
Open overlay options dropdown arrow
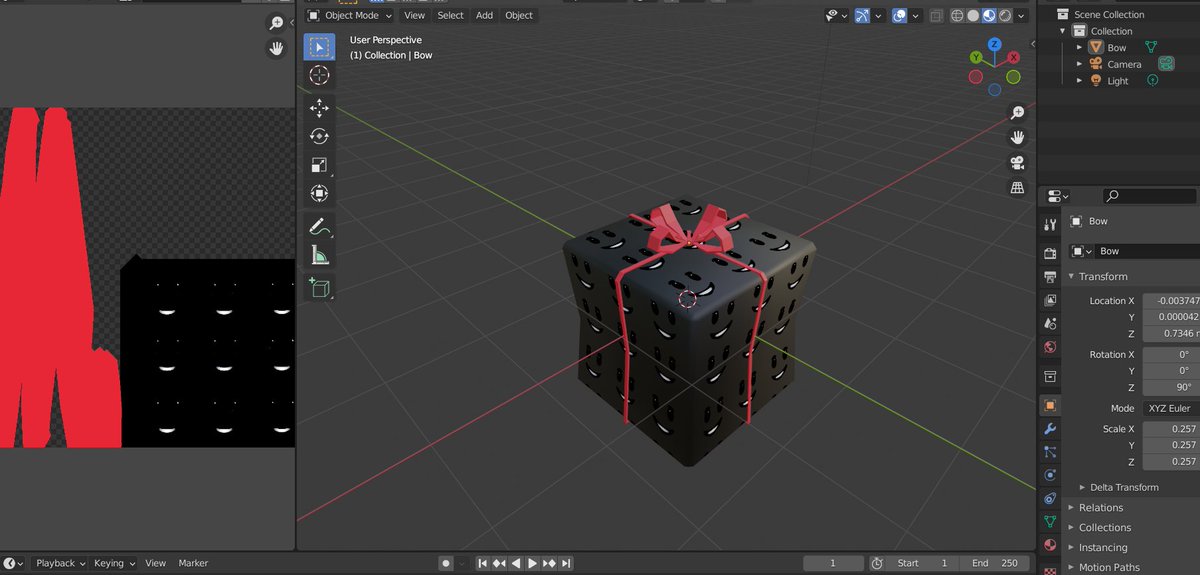point(915,15)
